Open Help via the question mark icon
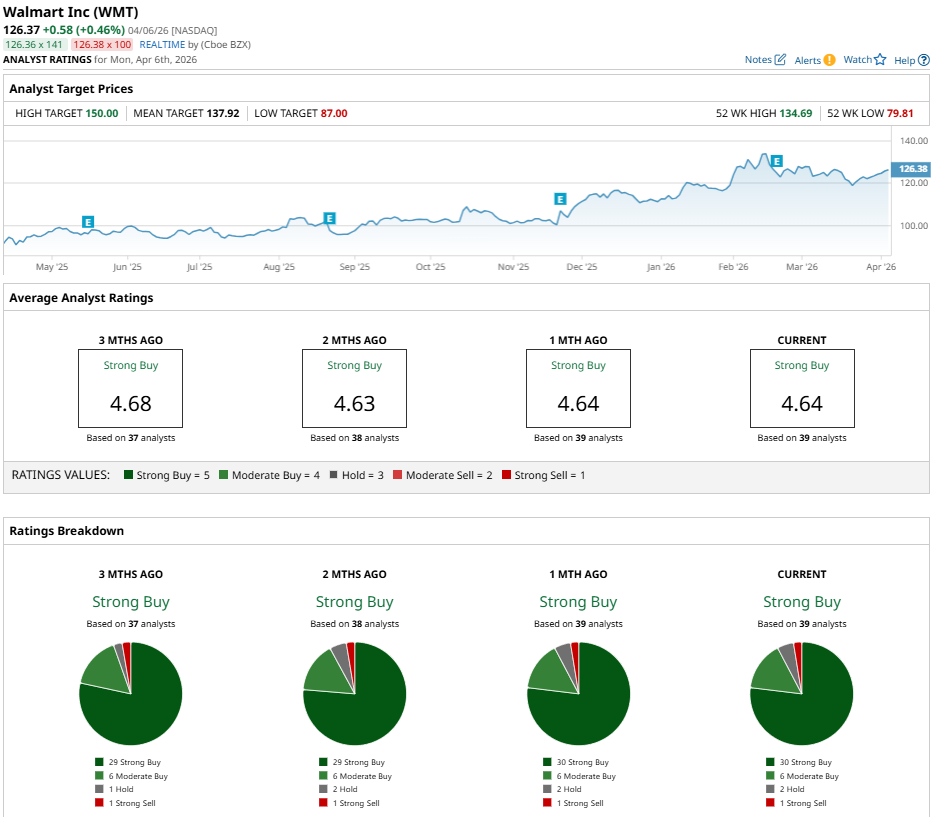This screenshot has height=817, width=937. tap(924, 60)
